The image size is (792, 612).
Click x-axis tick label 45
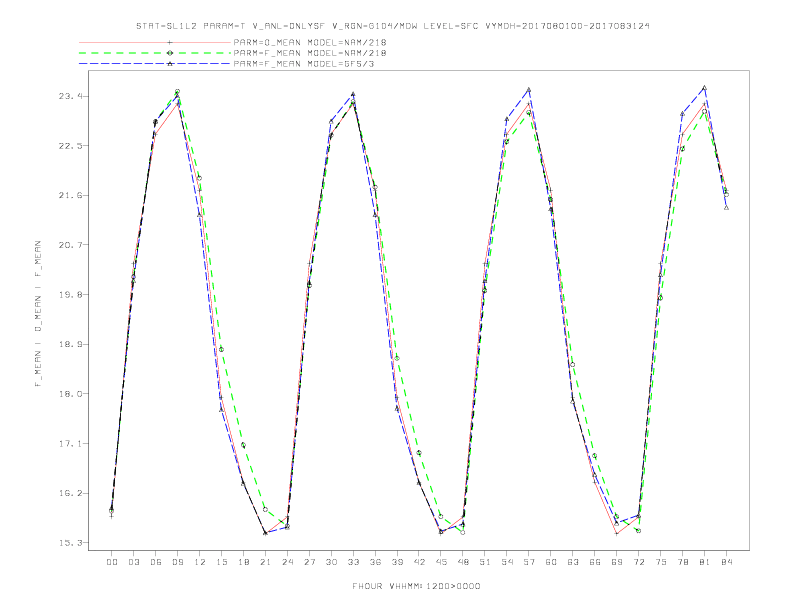(x=441, y=562)
